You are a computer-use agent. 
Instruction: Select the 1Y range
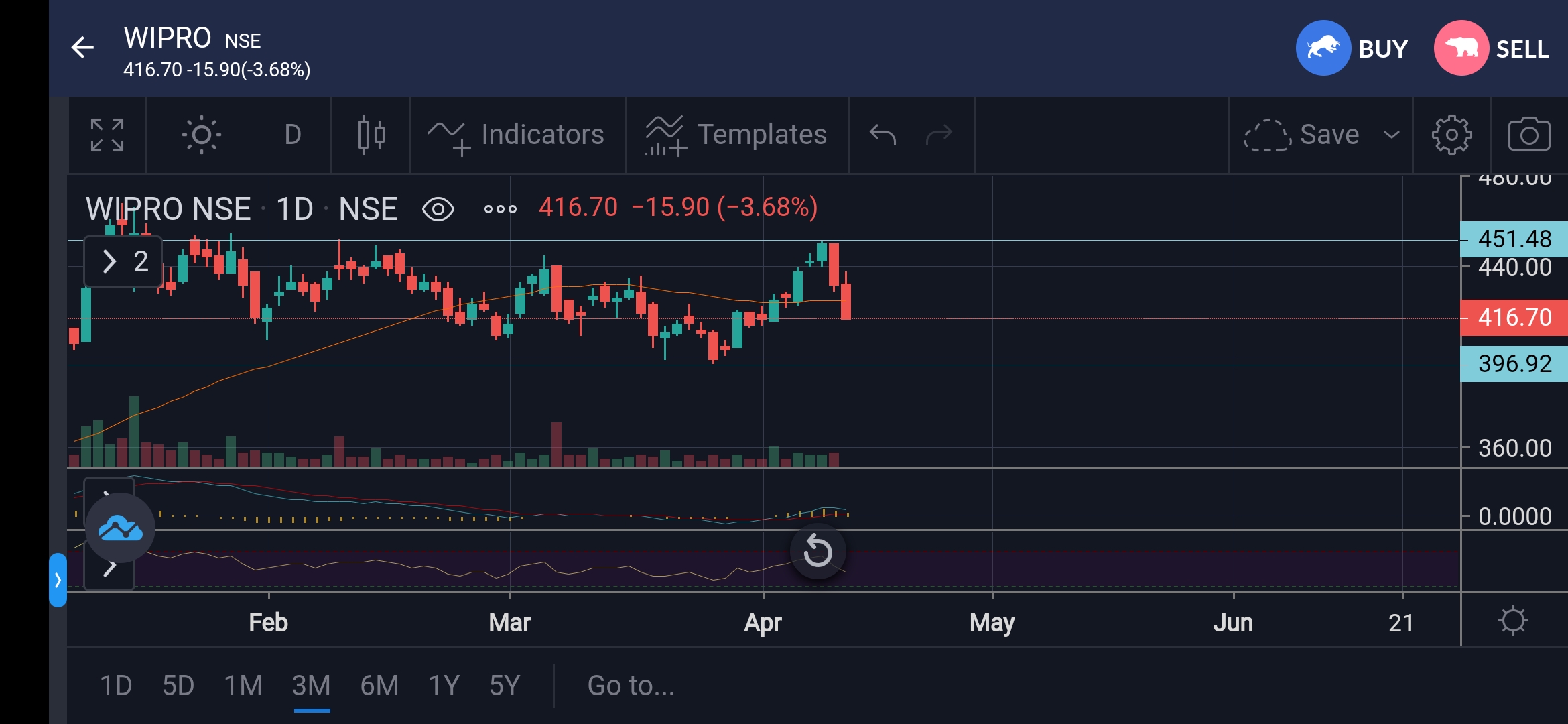pos(444,686)
